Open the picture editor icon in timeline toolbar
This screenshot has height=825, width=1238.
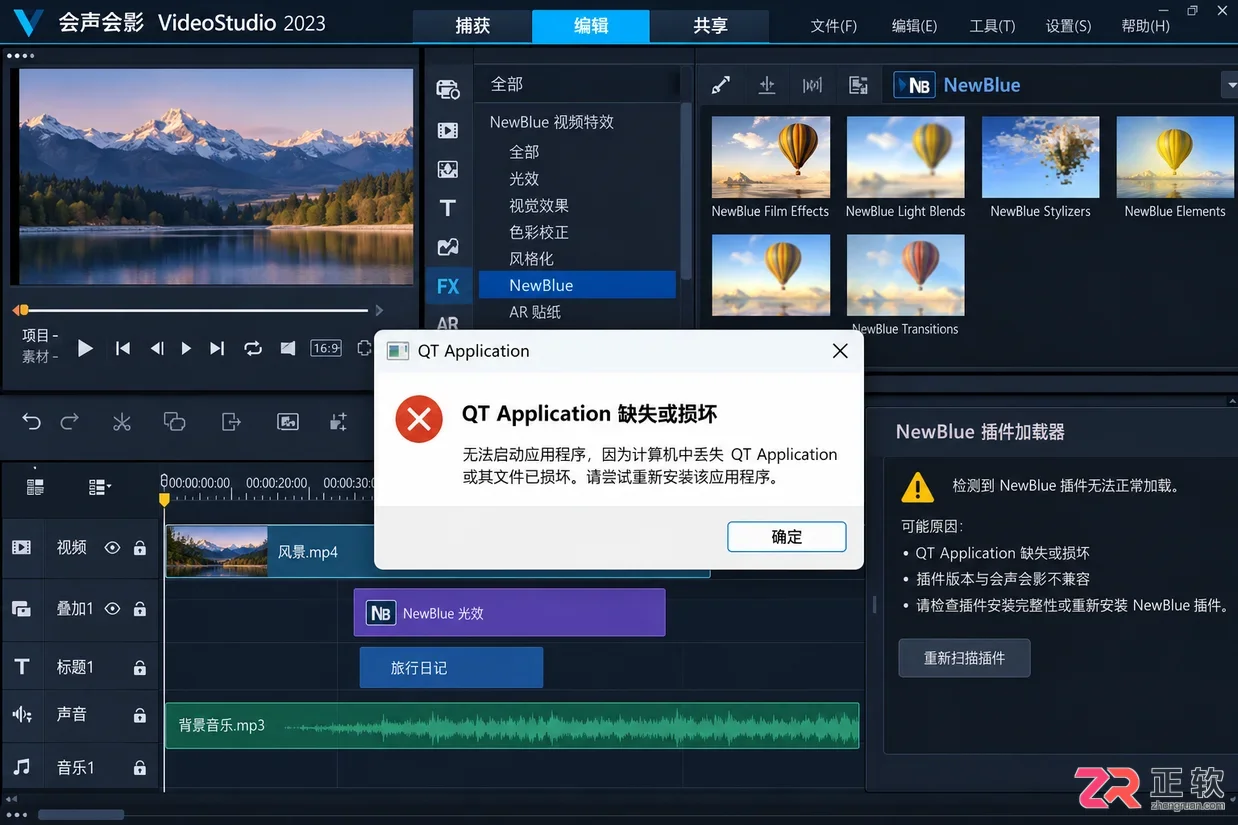pyautogui.click(x=287, y=422)
